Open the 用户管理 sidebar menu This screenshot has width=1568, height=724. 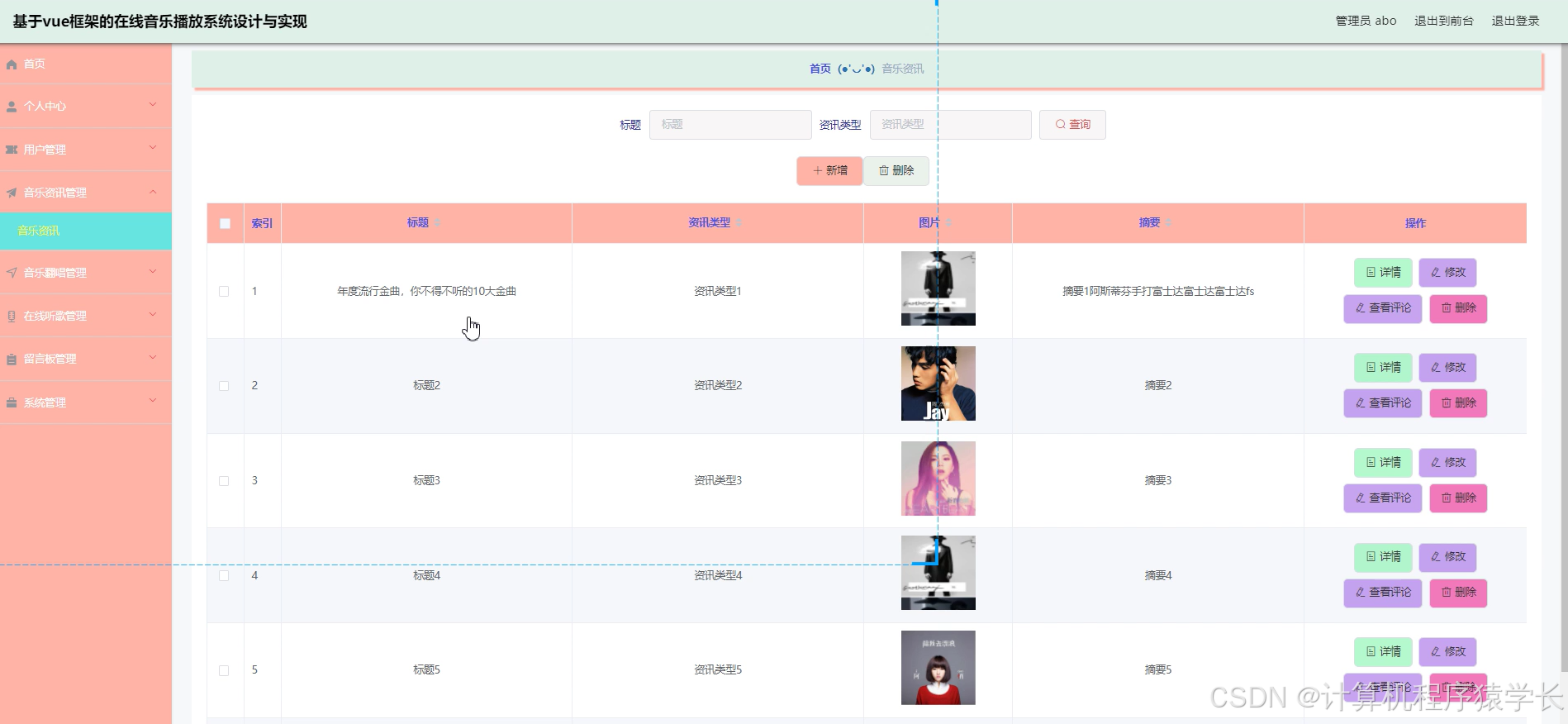(86, 150)
